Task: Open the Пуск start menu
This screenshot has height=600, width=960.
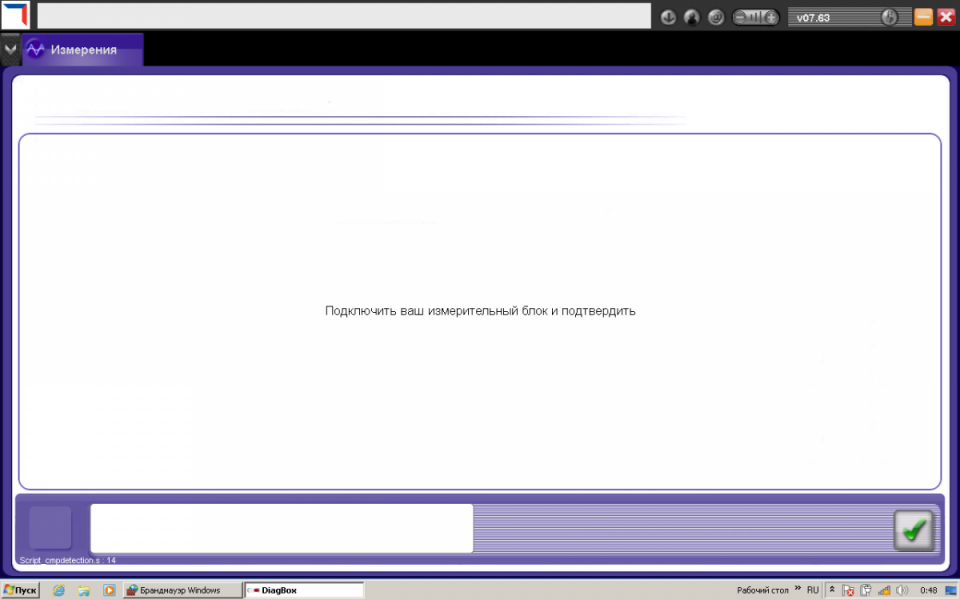Action: pos(20,590)
